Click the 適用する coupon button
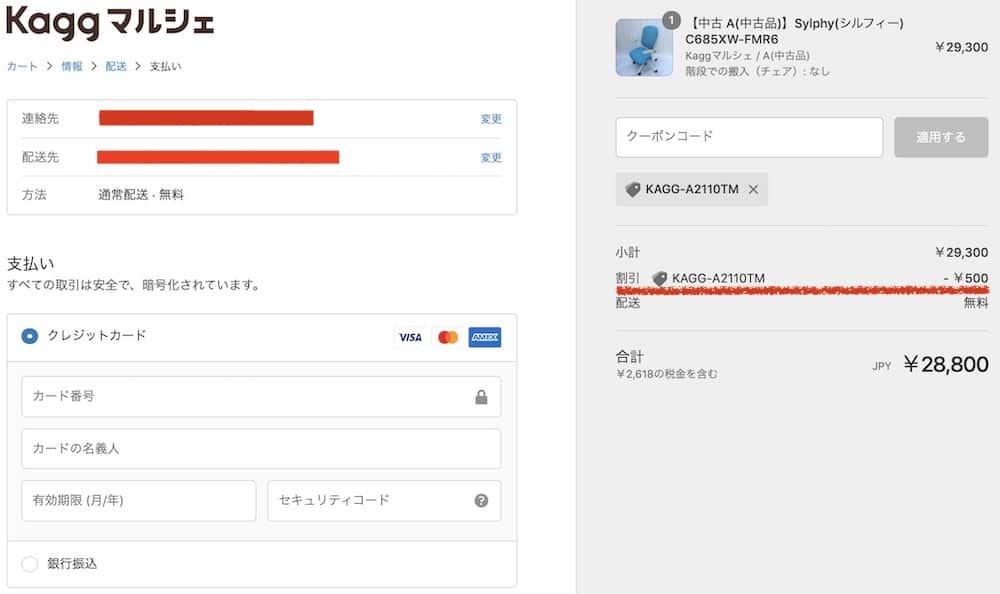1000x594 pixels. tap(941, 137)
